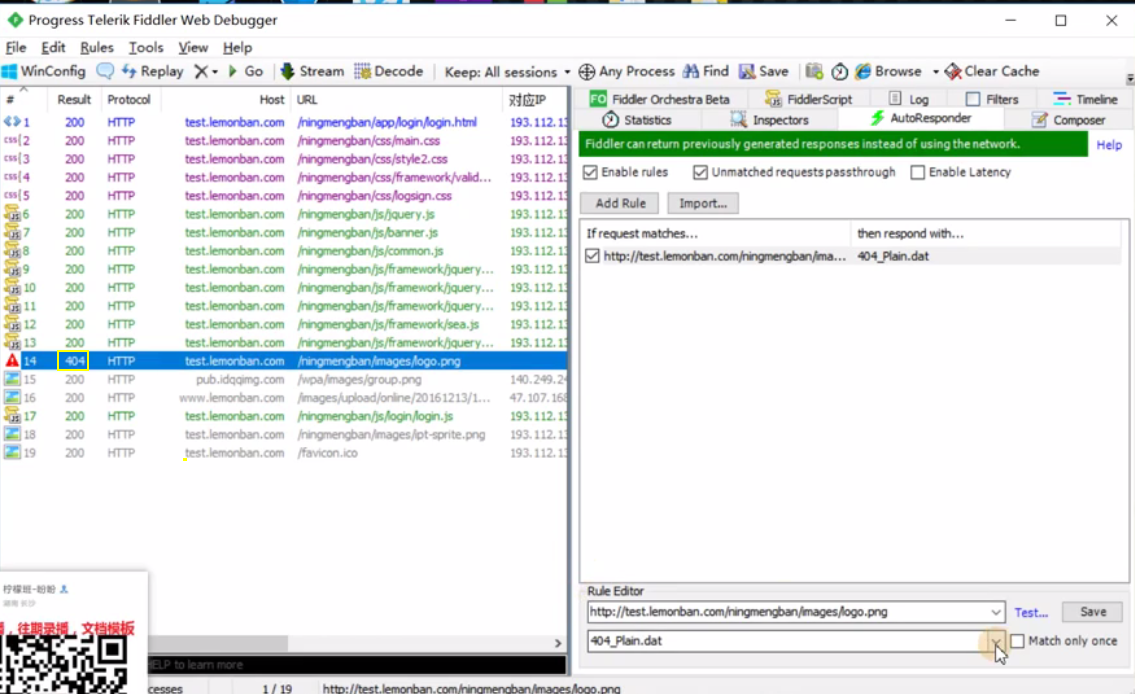Expand the Browse dropdown arrow

pos(935,72)
